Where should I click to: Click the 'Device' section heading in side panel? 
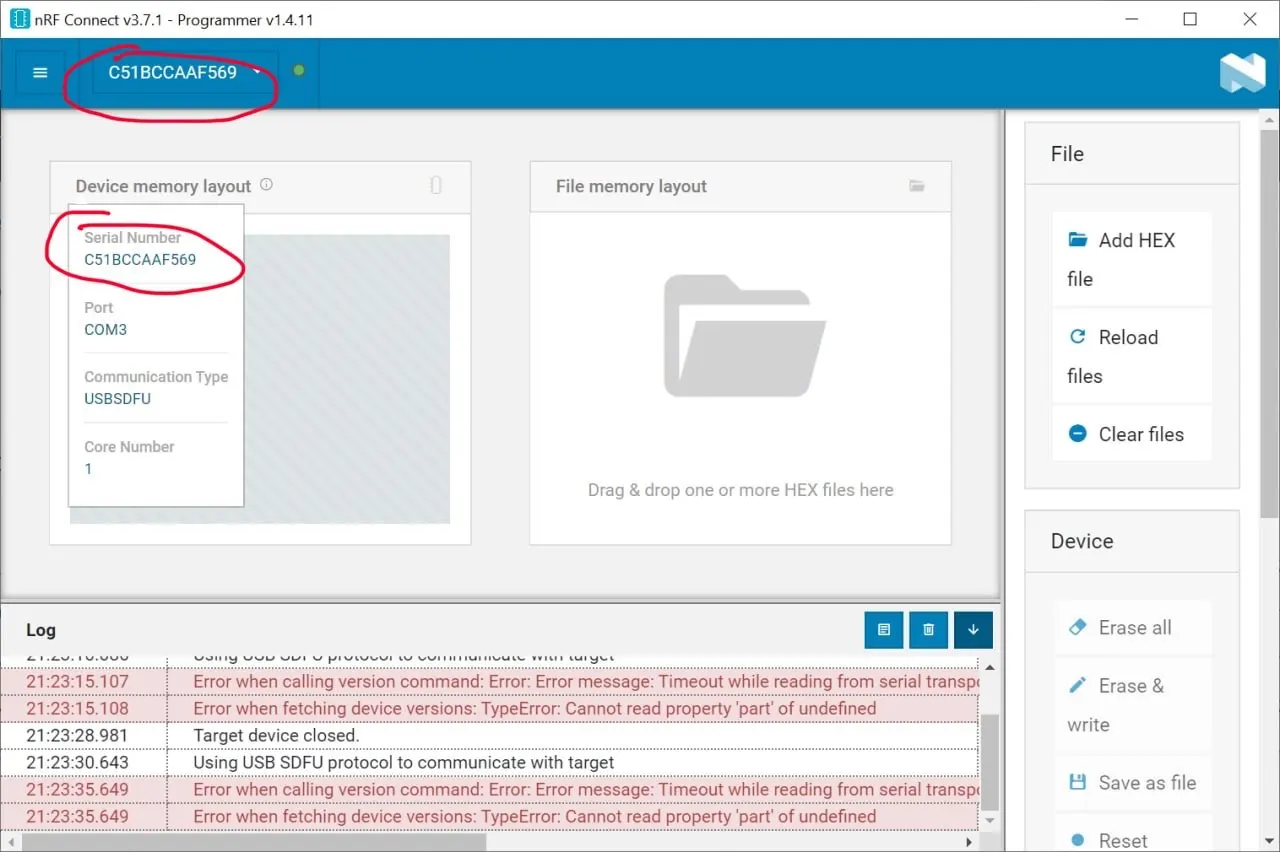click(x=1082, y=541)
